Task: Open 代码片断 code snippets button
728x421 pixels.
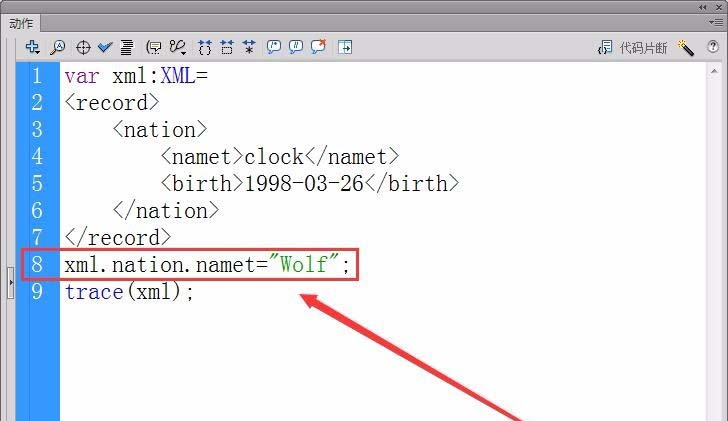Action: tap(643, 47)
